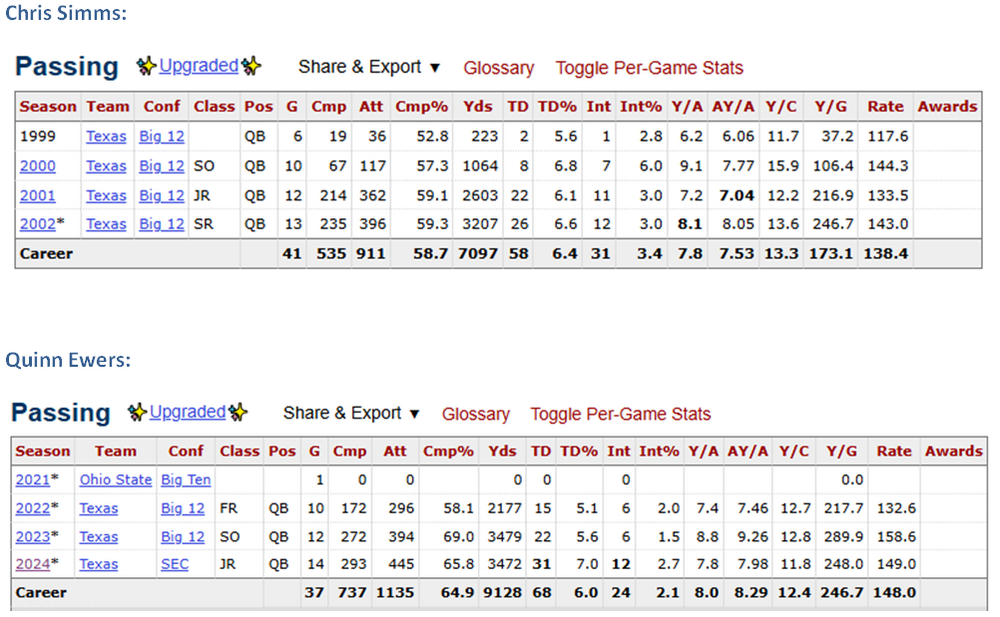Screen dimensions: 1000x617
Task: Click the SEC conference link
Action: [x=174, y=564]
